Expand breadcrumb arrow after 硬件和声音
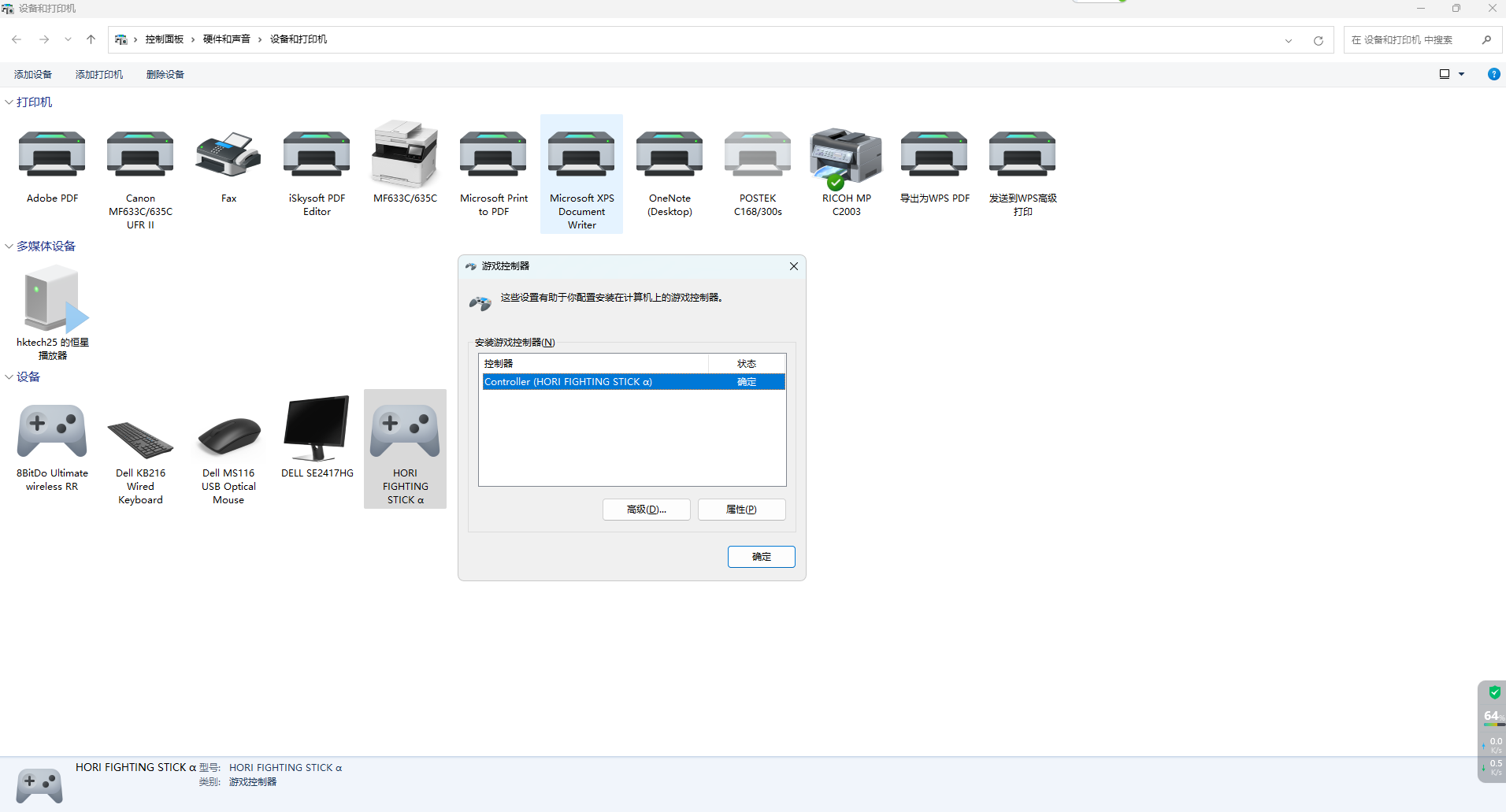1506x812 pixels. [x=260, y=39]
